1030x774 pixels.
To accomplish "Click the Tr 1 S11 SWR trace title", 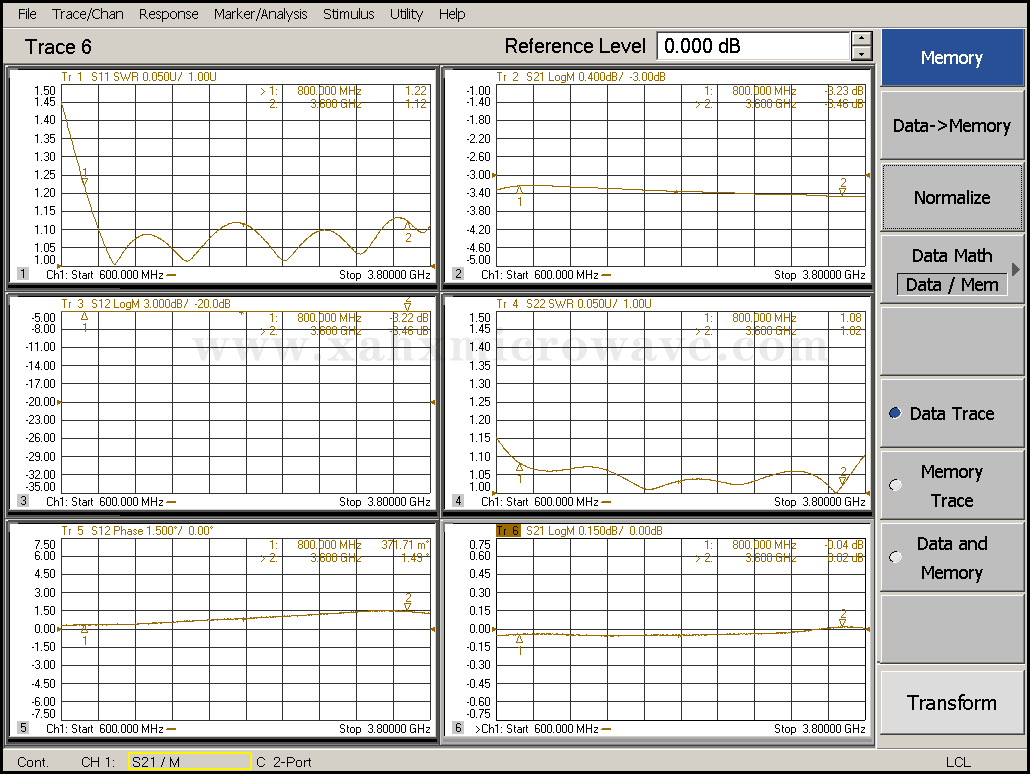I will tap(139, 76).
